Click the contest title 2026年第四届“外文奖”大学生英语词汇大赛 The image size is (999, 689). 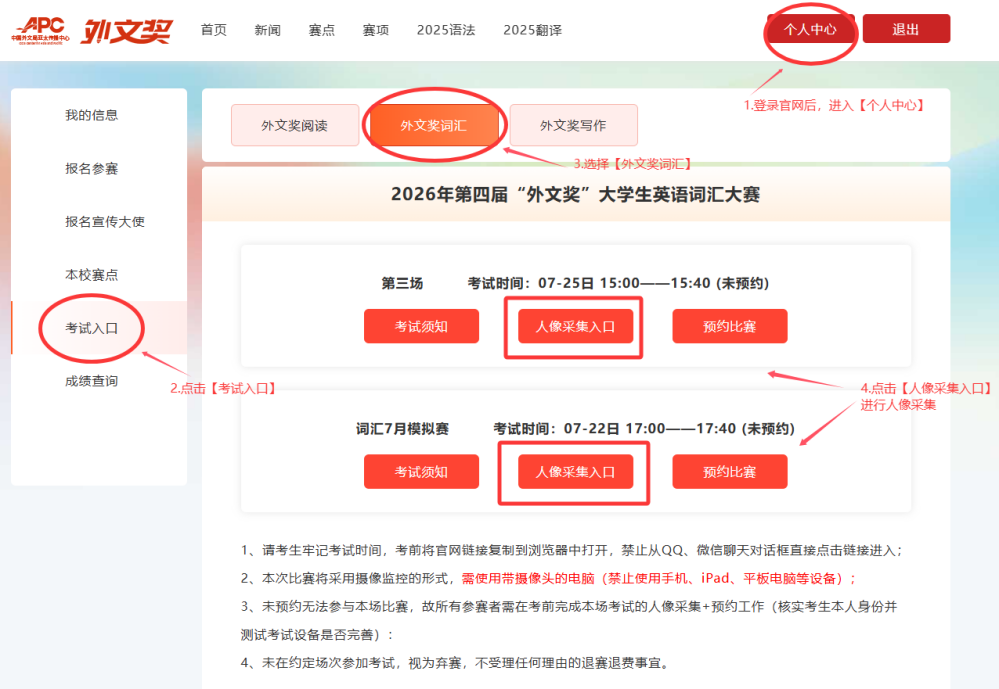tap(575, 194)
